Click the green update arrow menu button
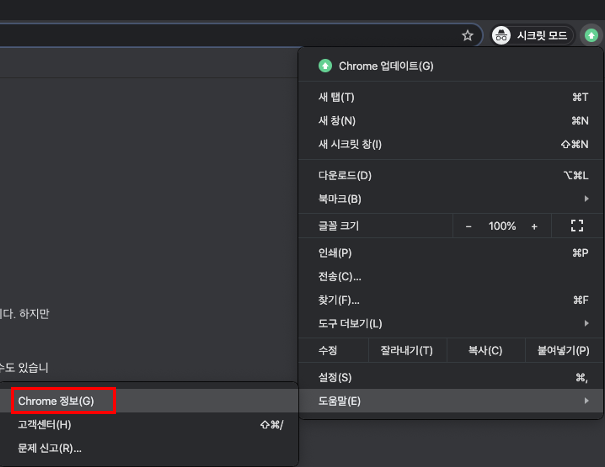This screenshot has width=605, height=467. tap(591, 36)
